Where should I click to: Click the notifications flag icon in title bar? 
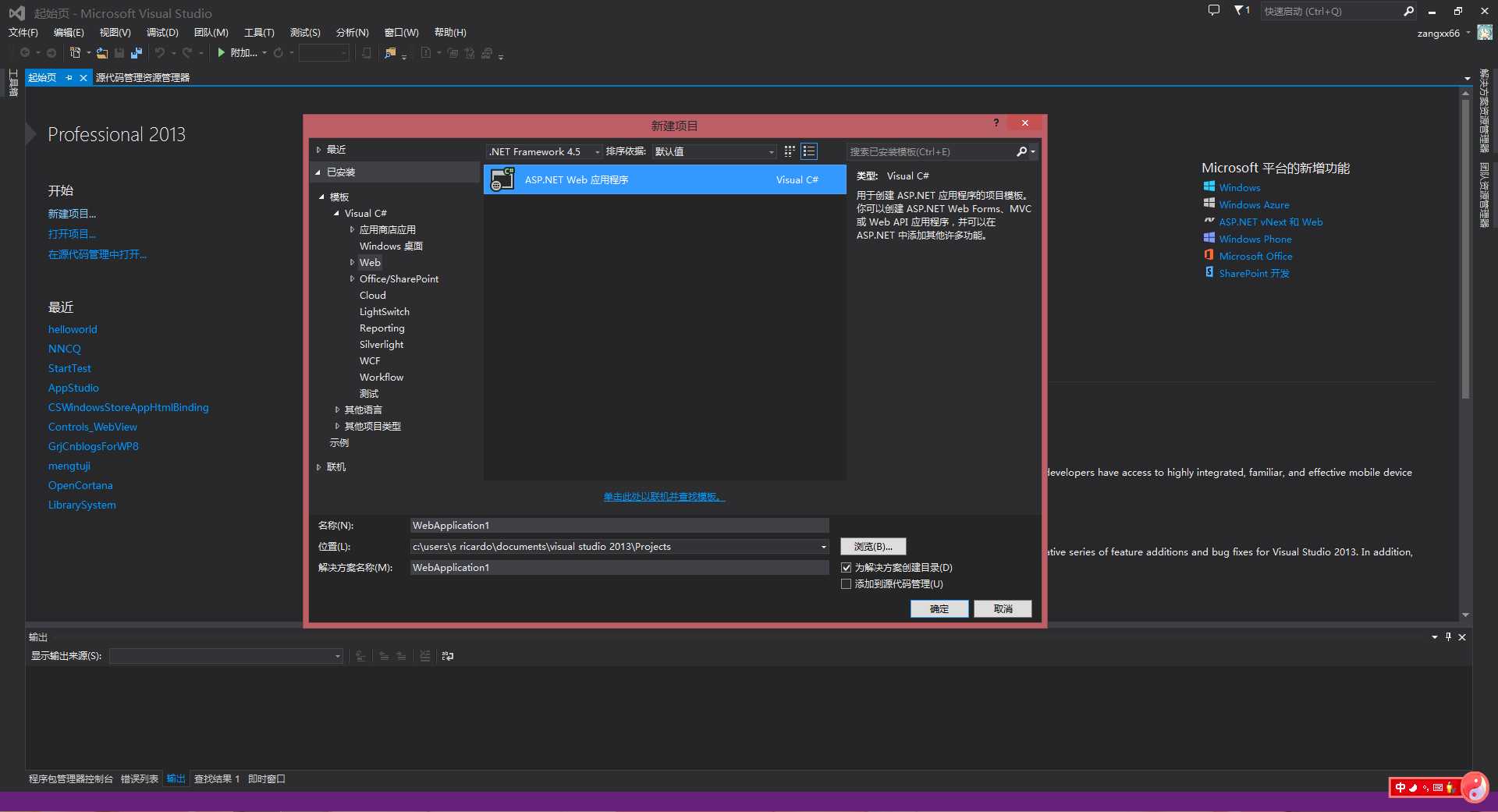pos(1239,10)
